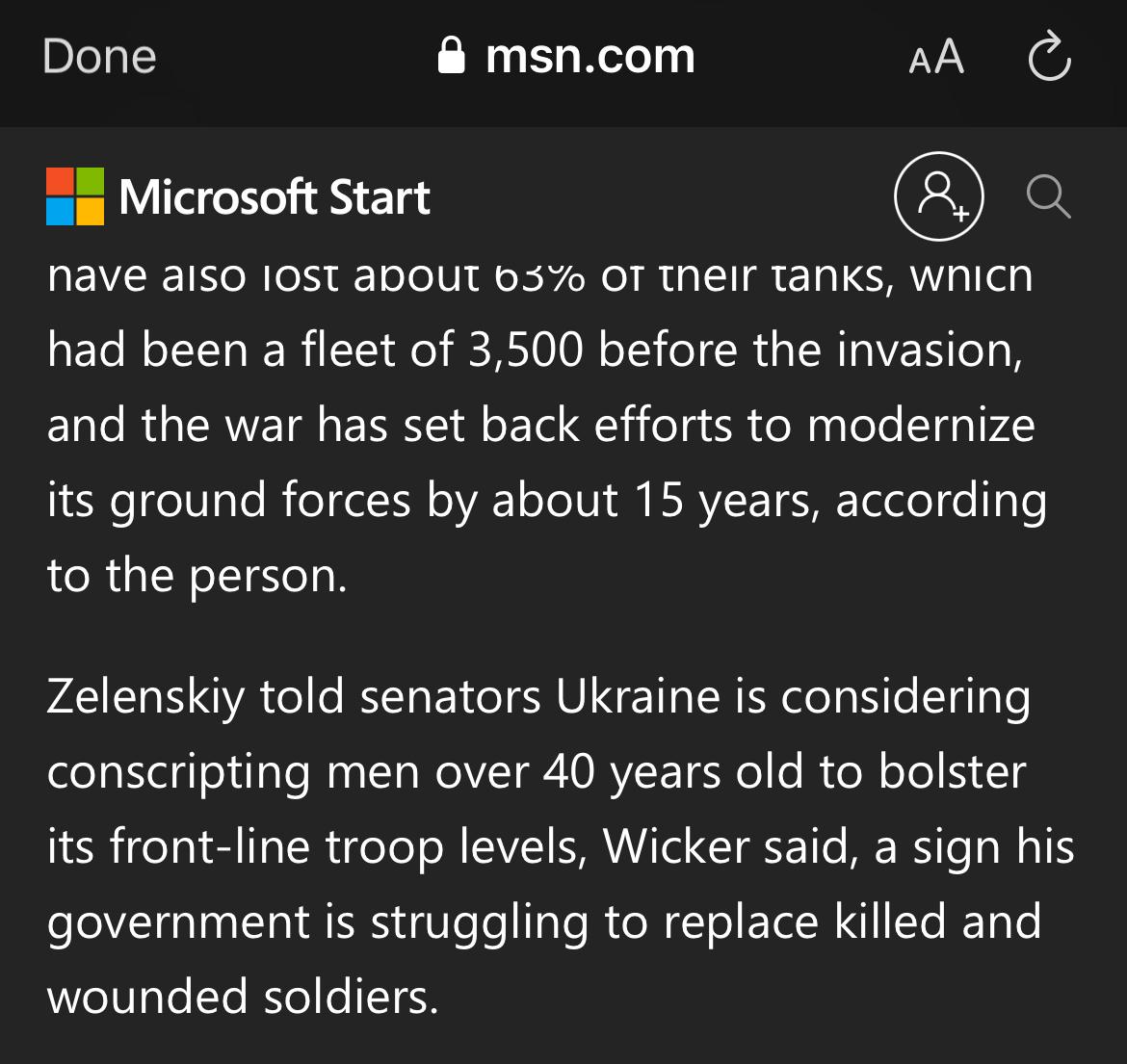Click the words "wounded soldiers."

point(243,998)
